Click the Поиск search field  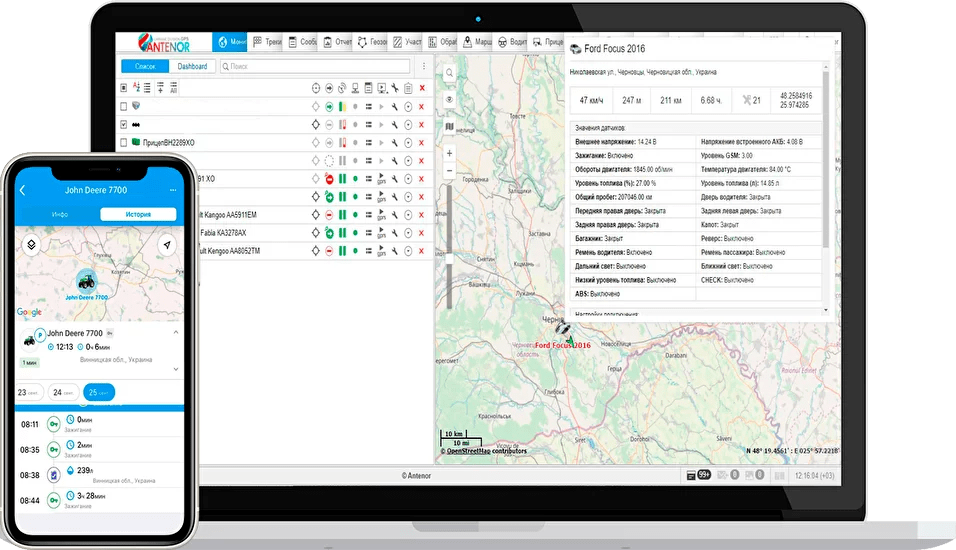click(x=315, y=66)
